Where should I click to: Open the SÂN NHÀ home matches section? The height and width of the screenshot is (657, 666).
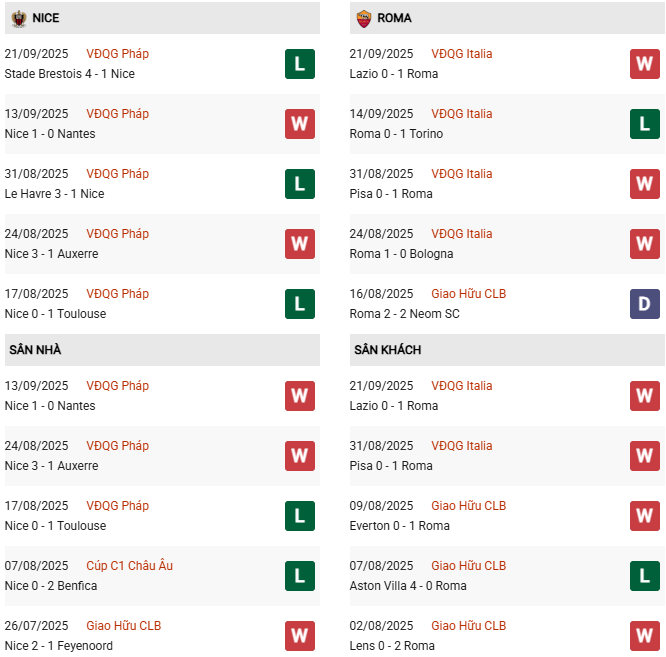pyautogui.click(x=36, y=350)
